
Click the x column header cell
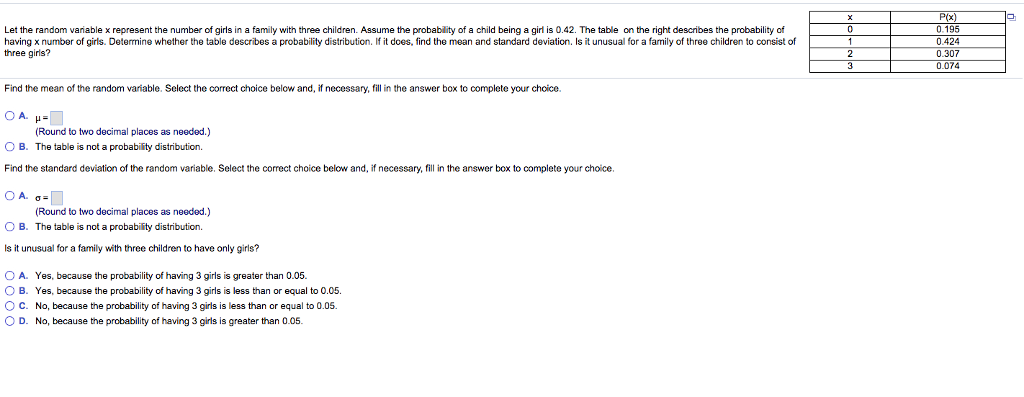point(849,18)
